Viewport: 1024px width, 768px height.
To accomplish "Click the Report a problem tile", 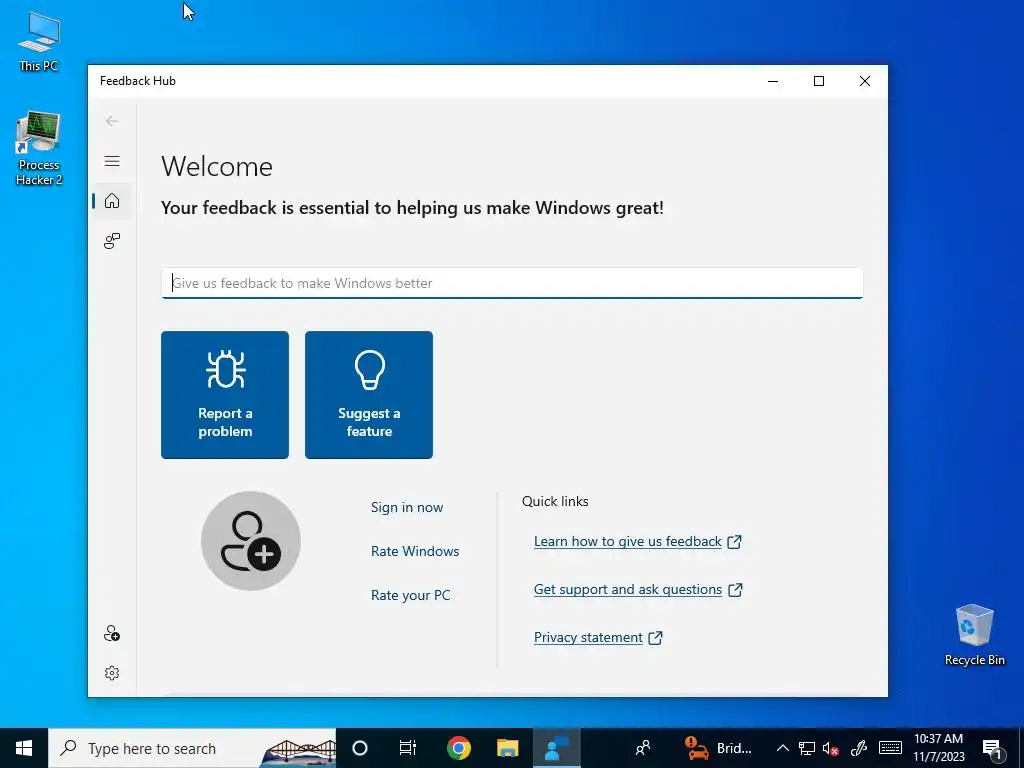I will point(225,394).
